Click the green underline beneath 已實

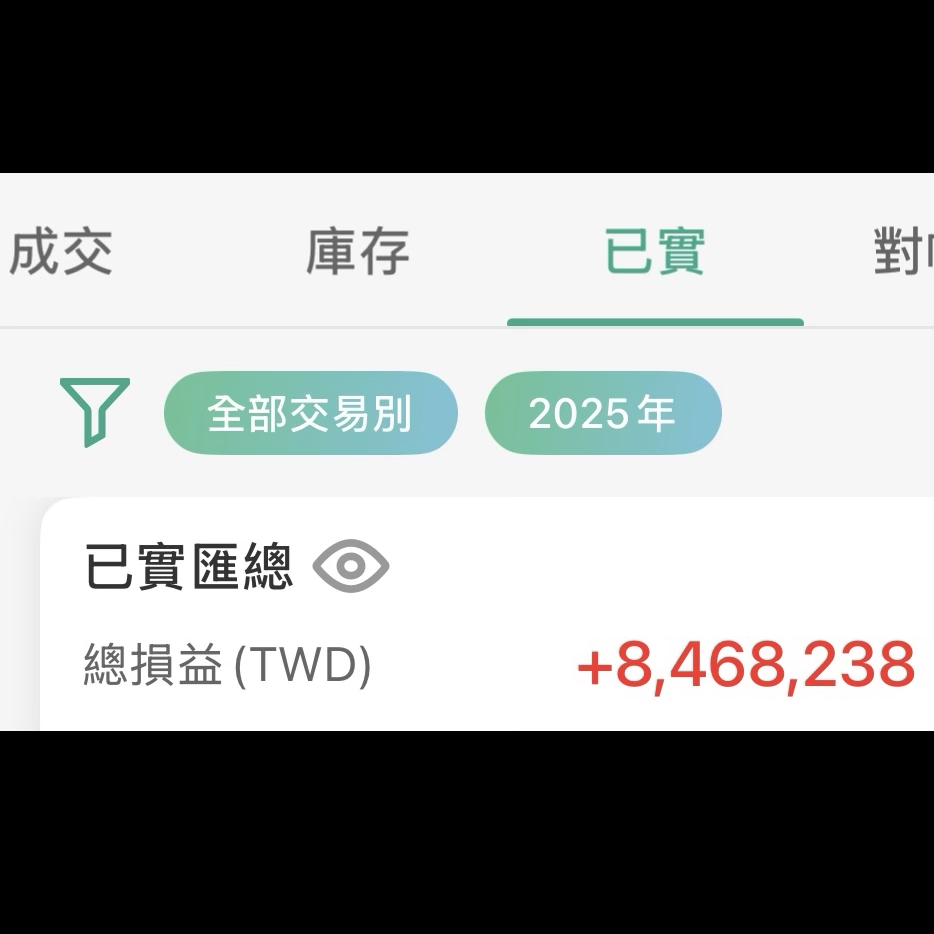click(x=655, y=322)
